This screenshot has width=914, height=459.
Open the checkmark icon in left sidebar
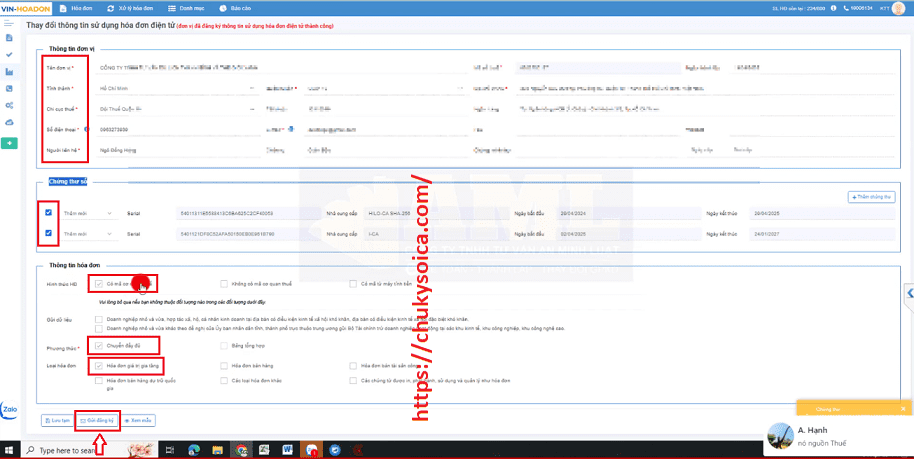[9, 55]
